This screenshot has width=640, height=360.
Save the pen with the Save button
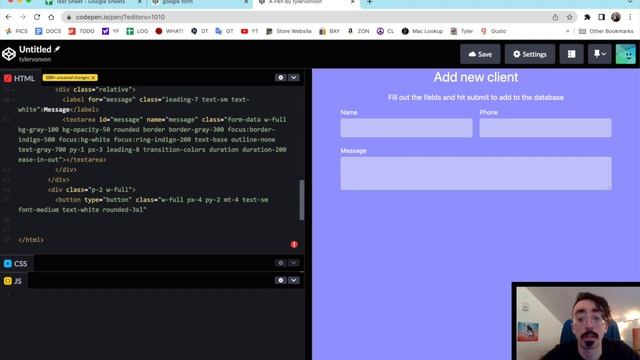pos(480,54)
